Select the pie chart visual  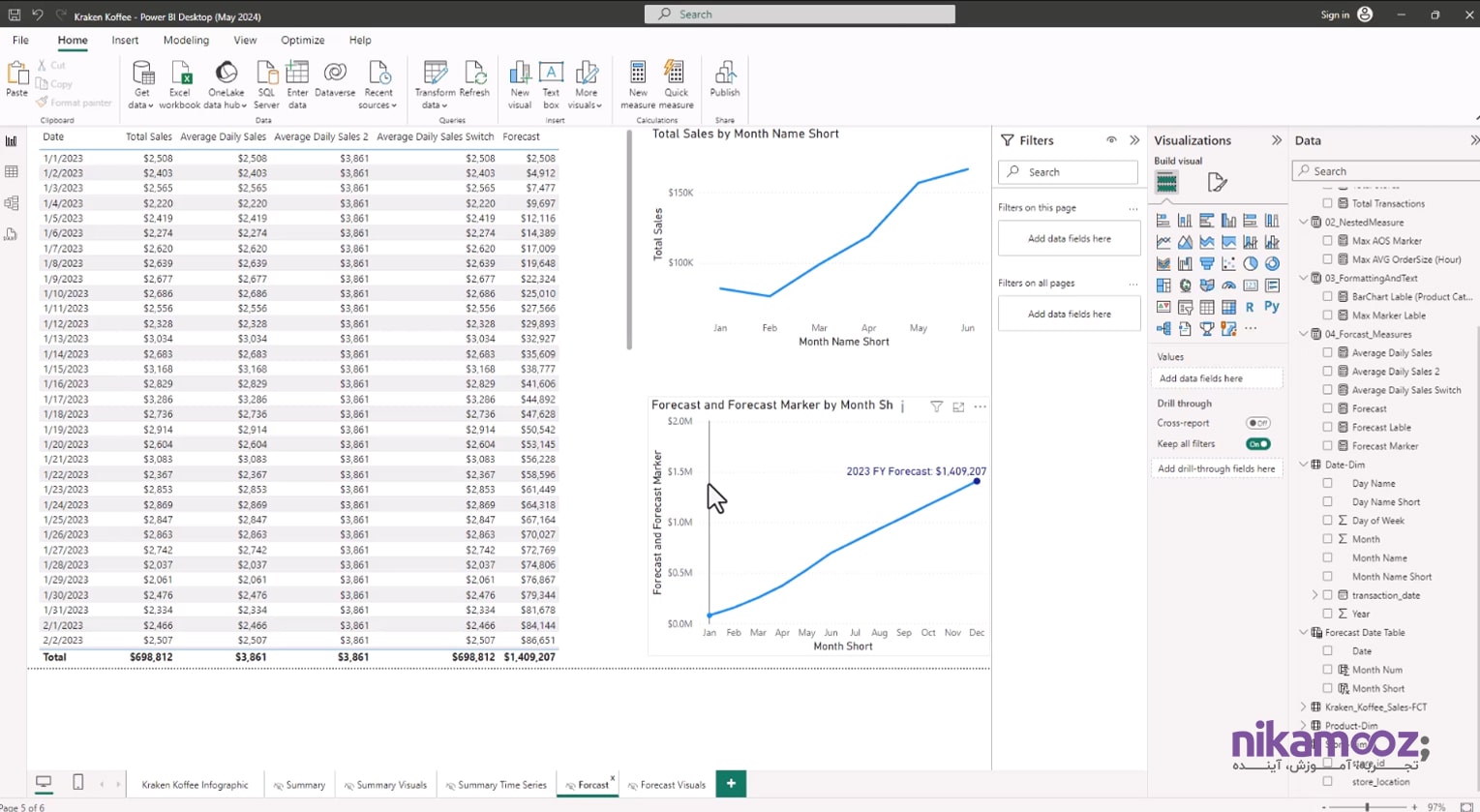pos(1251,263)
